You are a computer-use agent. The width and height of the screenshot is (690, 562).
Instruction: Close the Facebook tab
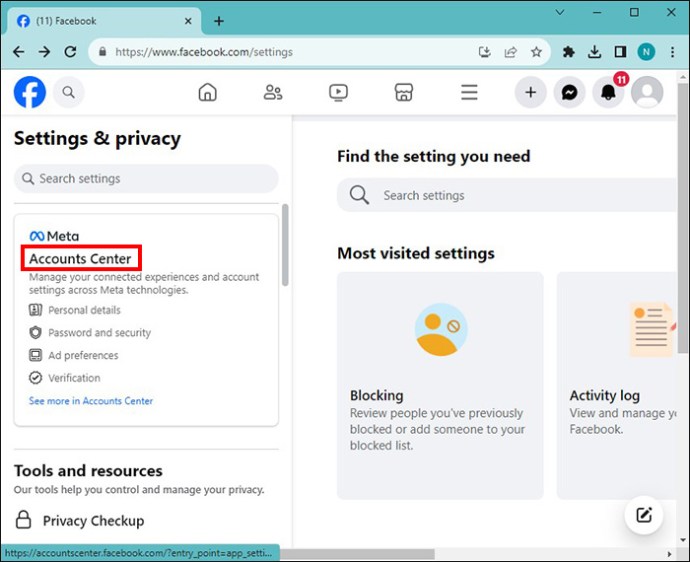pyautogui.click(x=188, y=21)
